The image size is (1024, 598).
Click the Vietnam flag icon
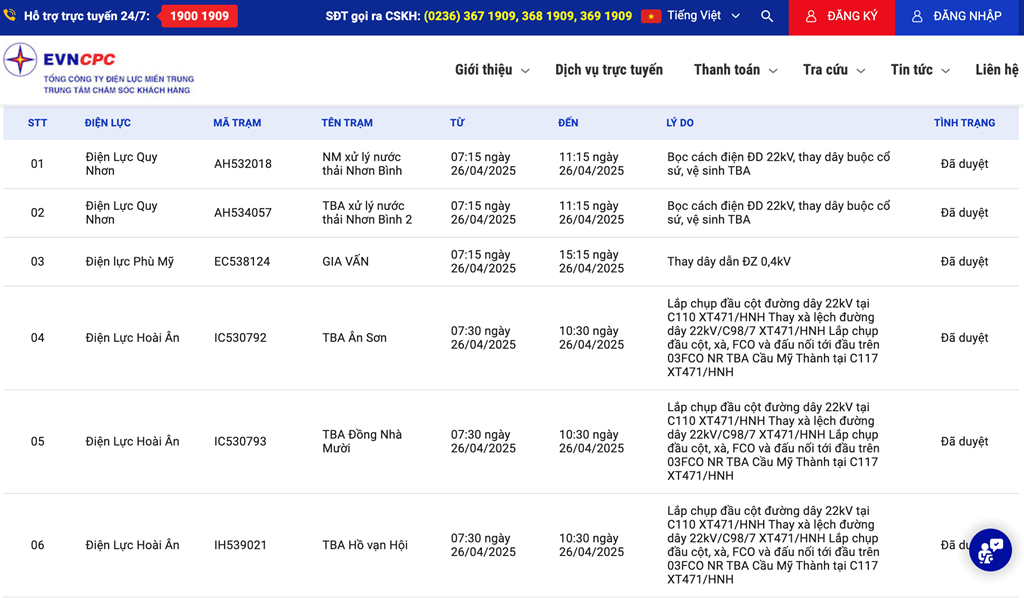650,16
